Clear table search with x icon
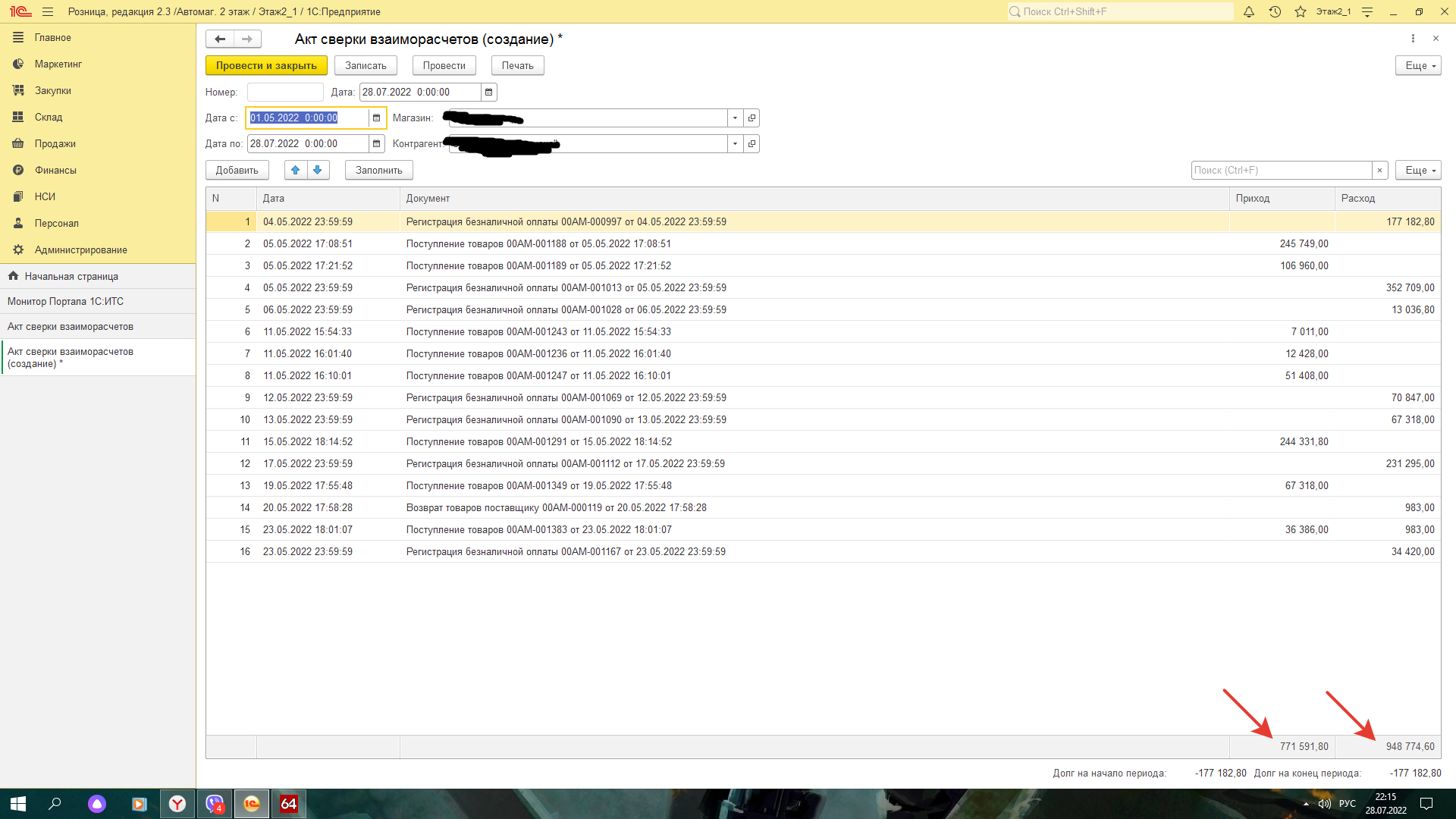Image resolution: width=1456 pixels, height=819 pixels. 1380,170
